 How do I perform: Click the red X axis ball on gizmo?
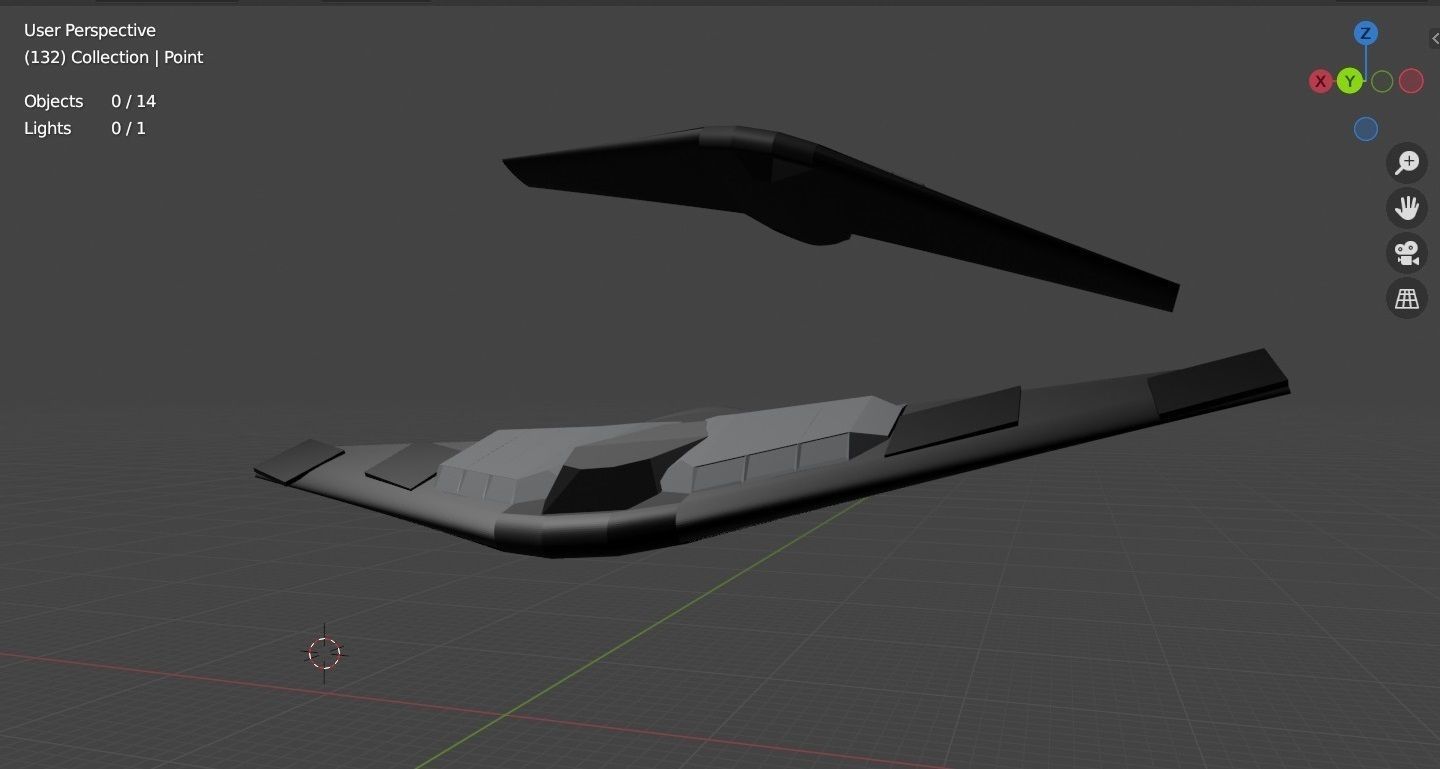[x=1320, y=81]
